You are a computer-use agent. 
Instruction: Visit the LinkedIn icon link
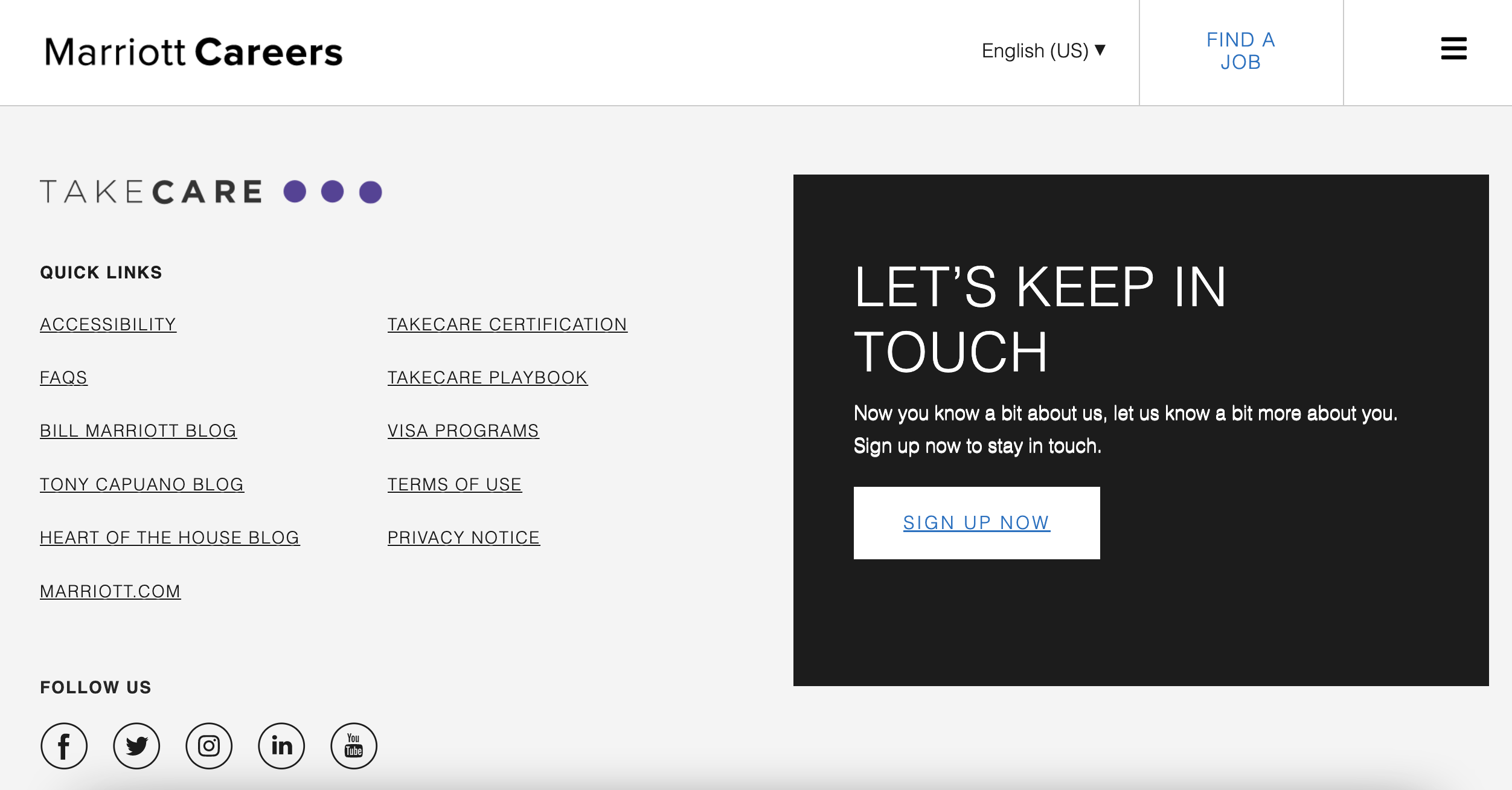pyautogui.click(x=281, y=746)
